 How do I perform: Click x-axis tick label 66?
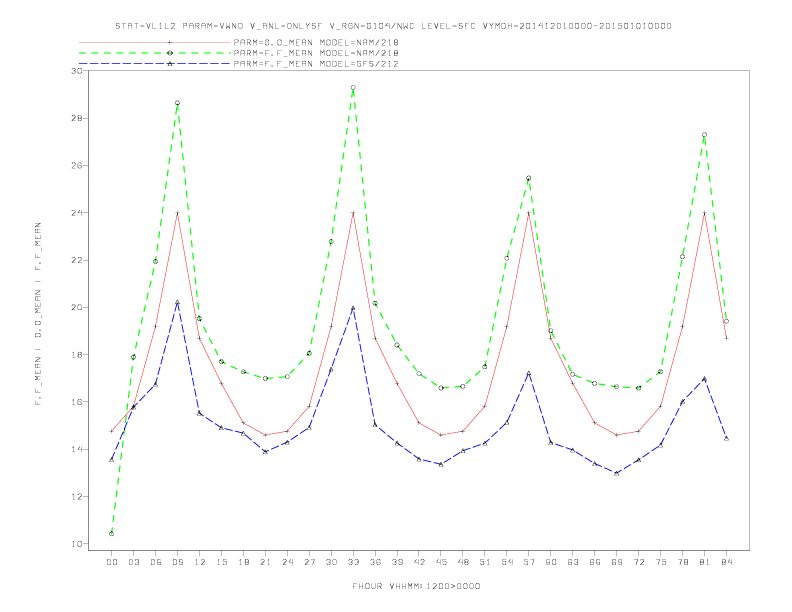pos(595,562)
